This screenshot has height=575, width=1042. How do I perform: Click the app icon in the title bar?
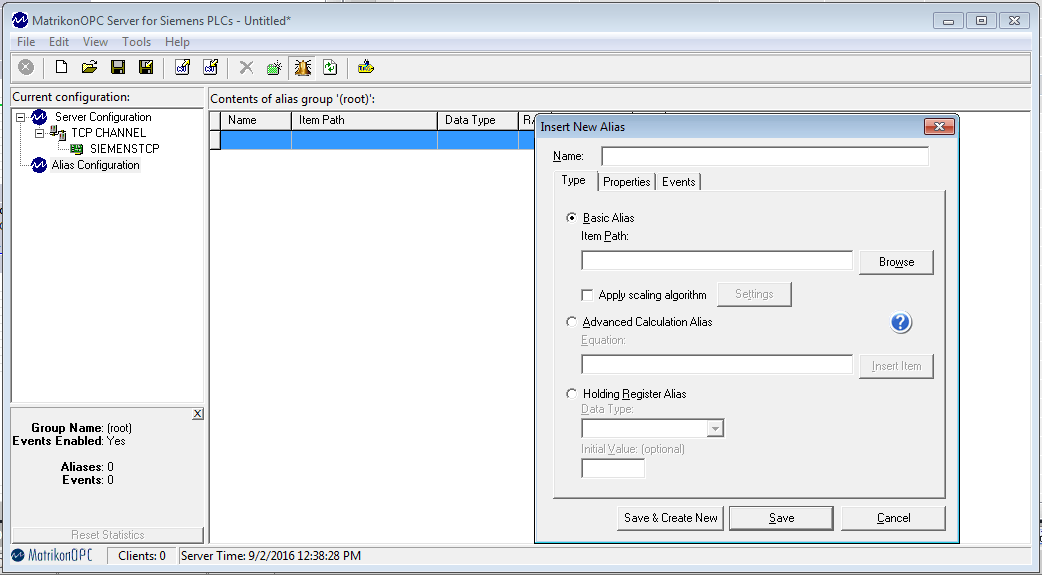pyautogui.click(x=20, y=21)
